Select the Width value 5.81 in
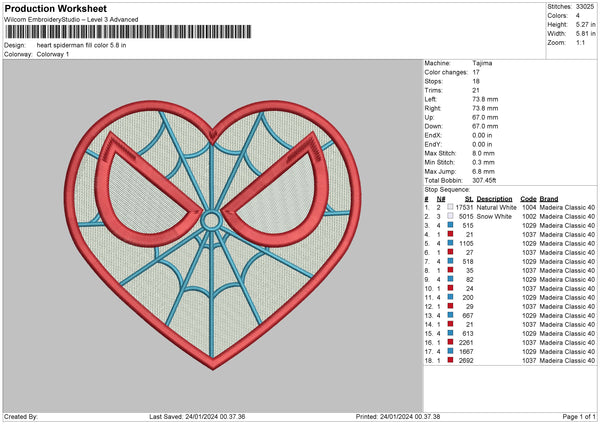 pyautogui.click(x=586, y=34)
